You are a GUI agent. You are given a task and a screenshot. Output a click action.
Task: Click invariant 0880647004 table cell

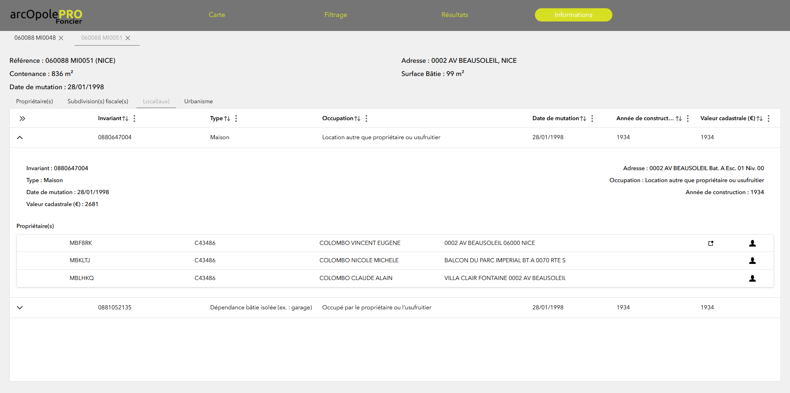point(114,137)
